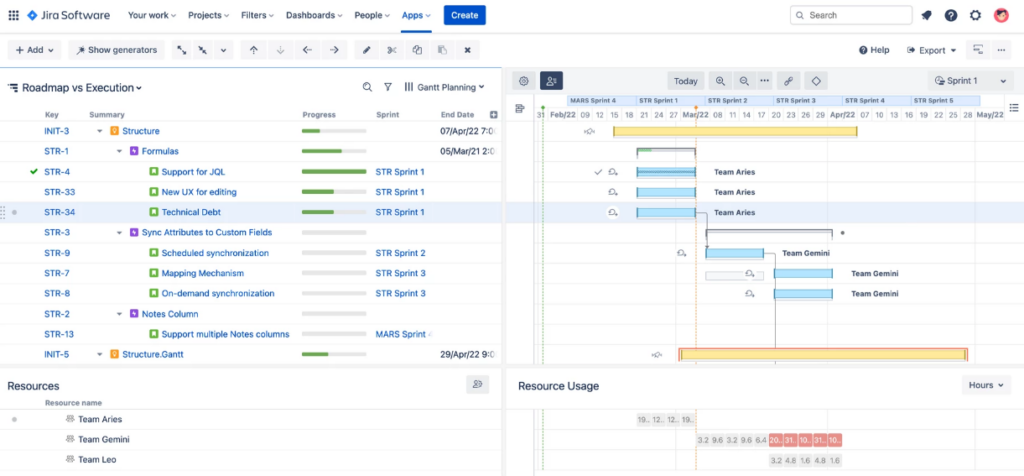Screen dimensions: 1024x476
Task: Zoom in on the Gantt chart
Action: pyautogui.click(x=720, y=81)
